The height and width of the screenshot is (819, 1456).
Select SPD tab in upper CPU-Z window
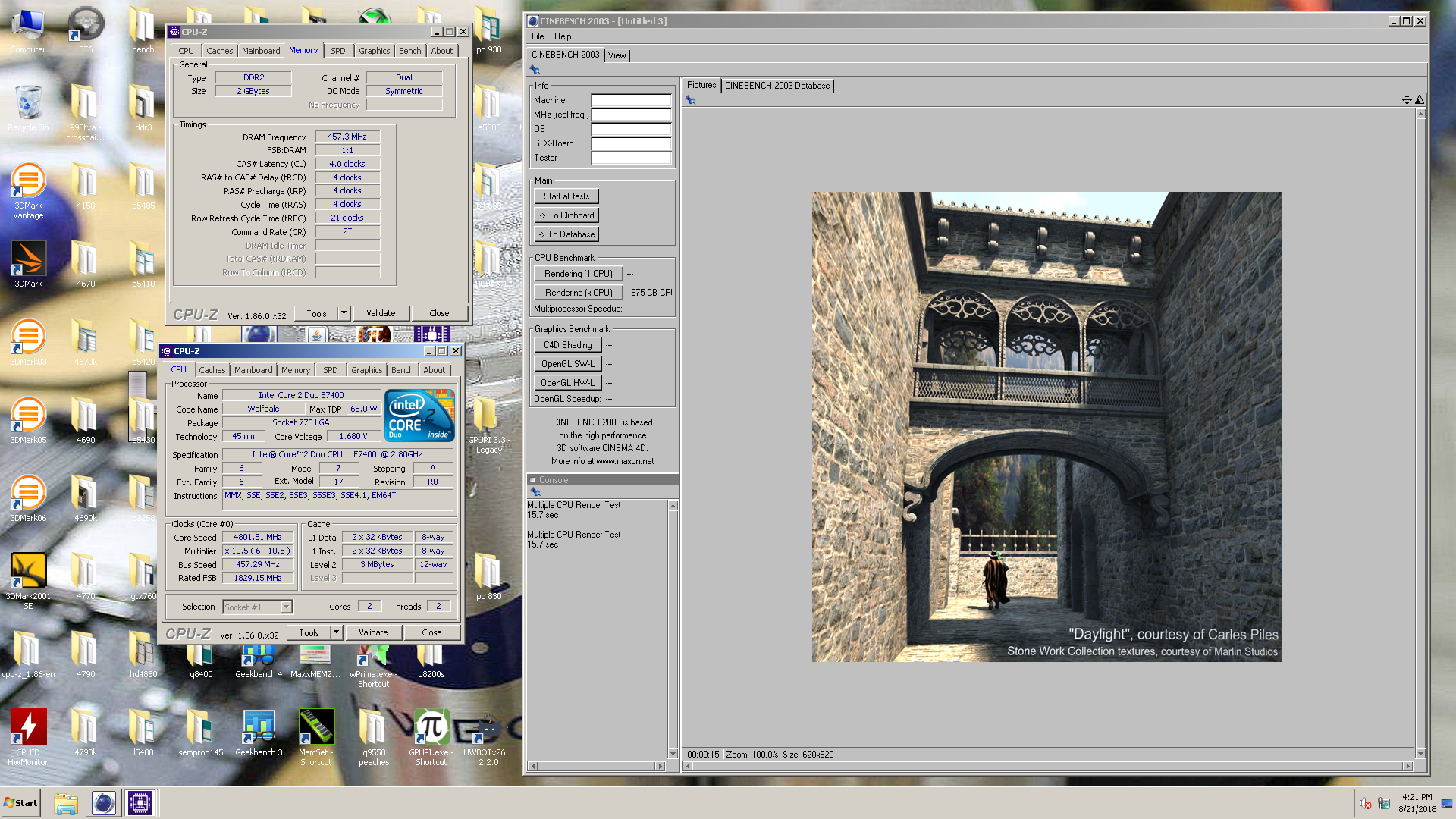point(338,51)
